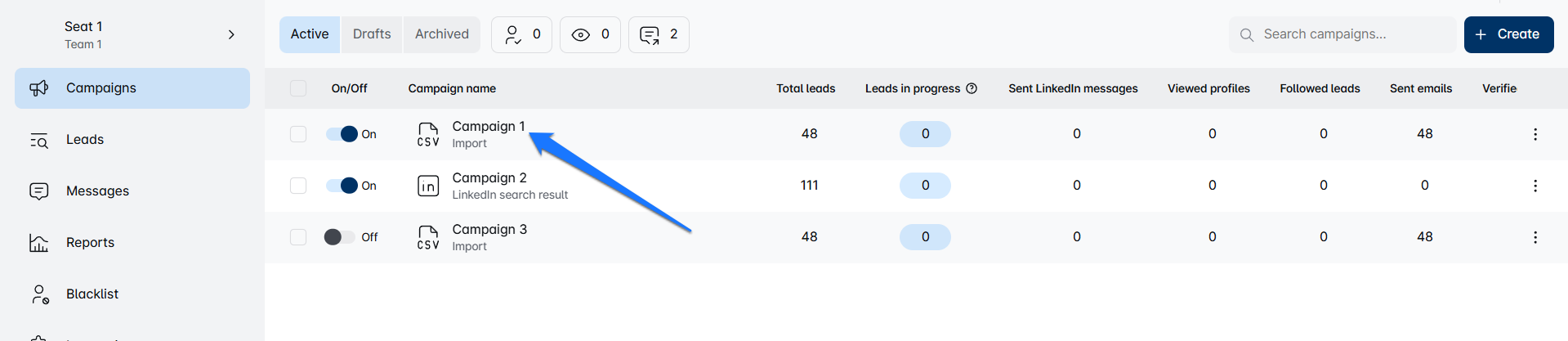Image resolution: width=1568 pixels, height=341 pixels.
Task: Open the three-dot menu for Campaign 1
Action: (x=1534, y=134)
